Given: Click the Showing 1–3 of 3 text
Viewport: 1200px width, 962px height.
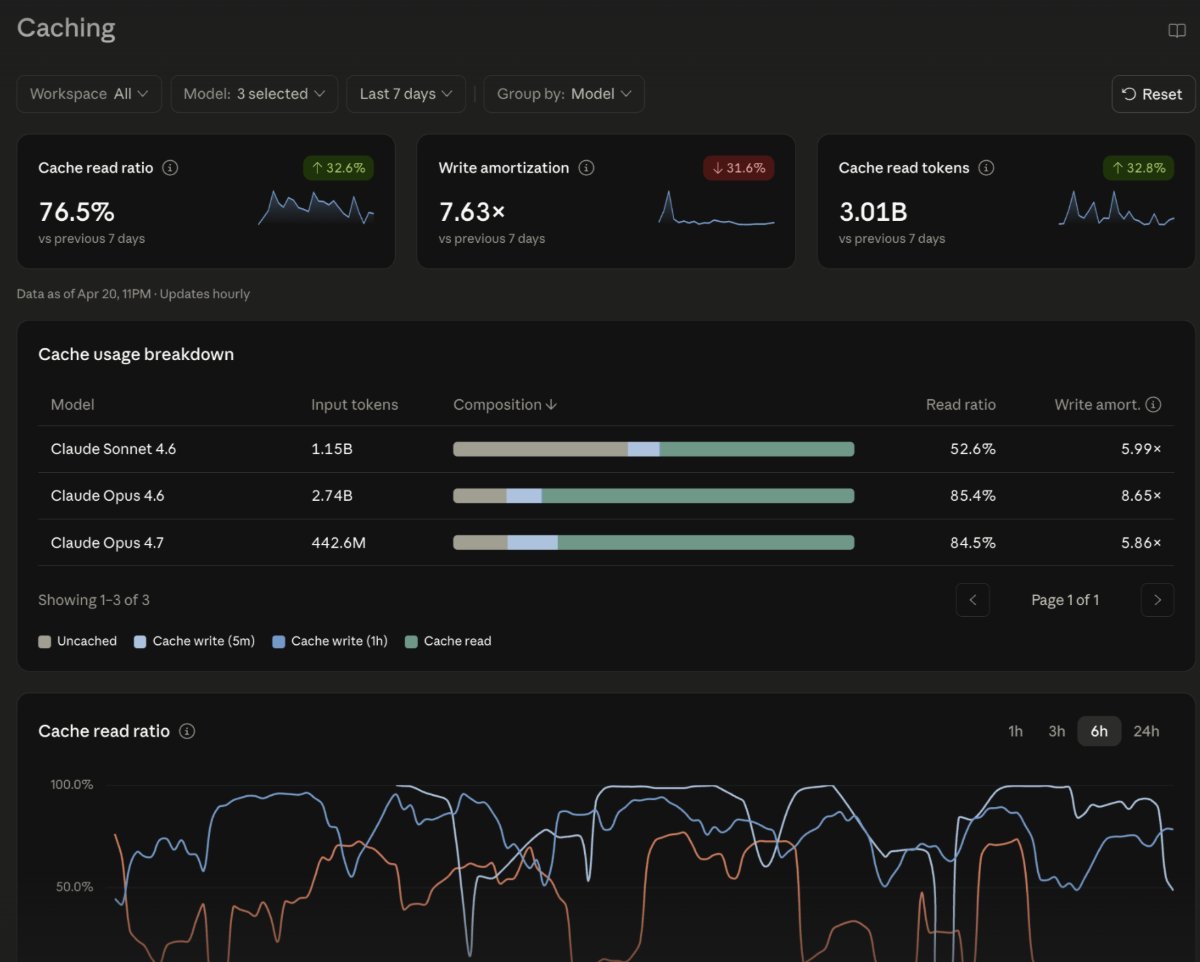Looking at the screenshot, I should pyautogui.click(x=94, y=600).
